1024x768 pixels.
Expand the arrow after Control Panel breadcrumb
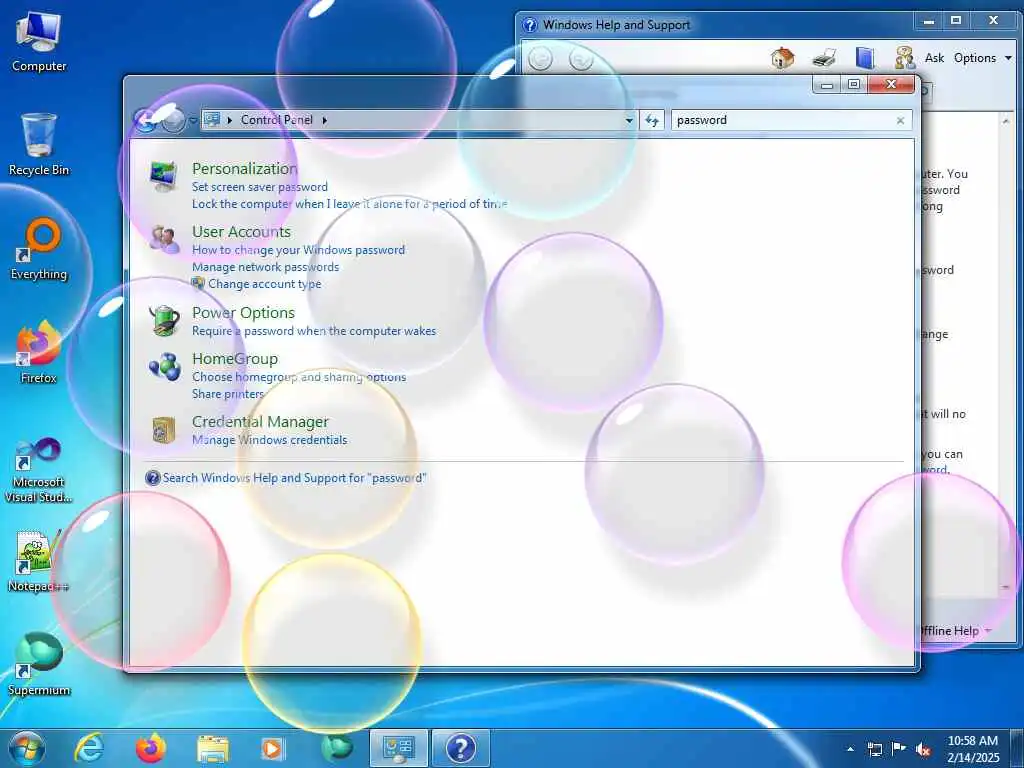click(325, 120)
